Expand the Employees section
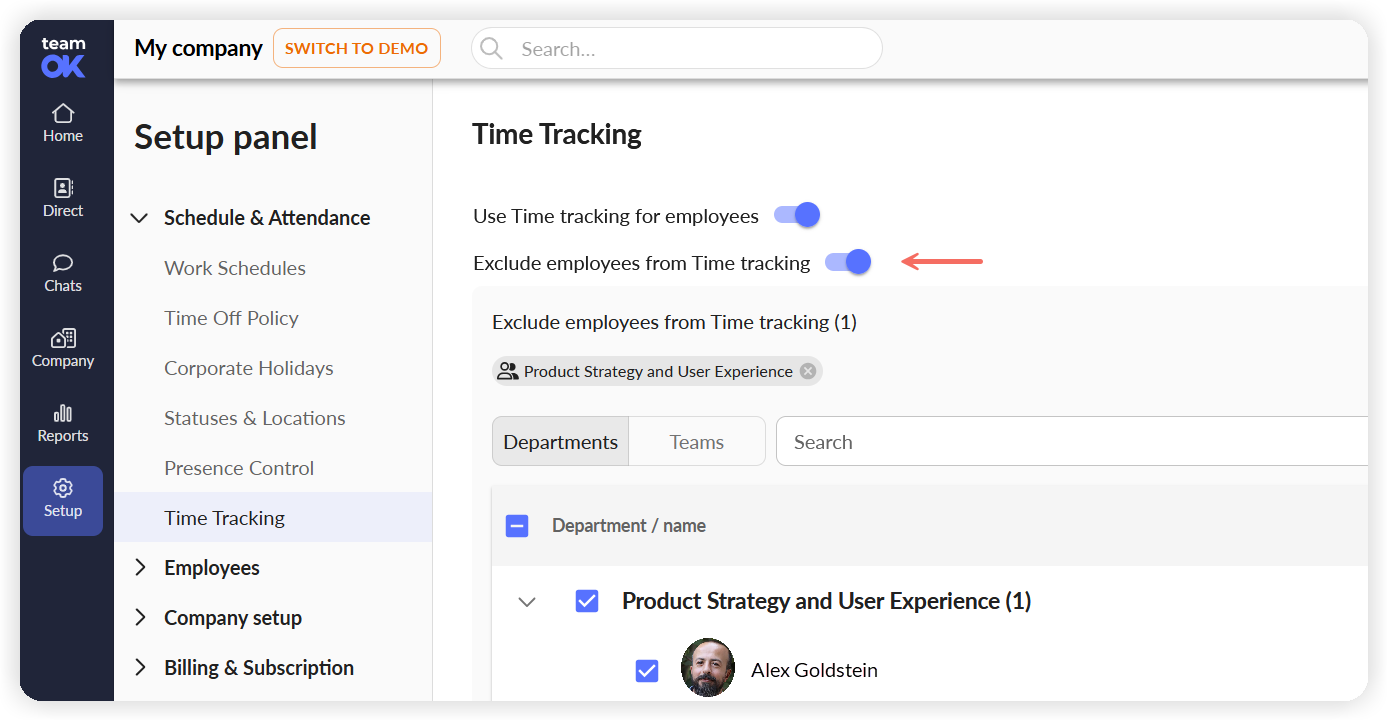The image size is (1388, 721). tap(140, 568)
